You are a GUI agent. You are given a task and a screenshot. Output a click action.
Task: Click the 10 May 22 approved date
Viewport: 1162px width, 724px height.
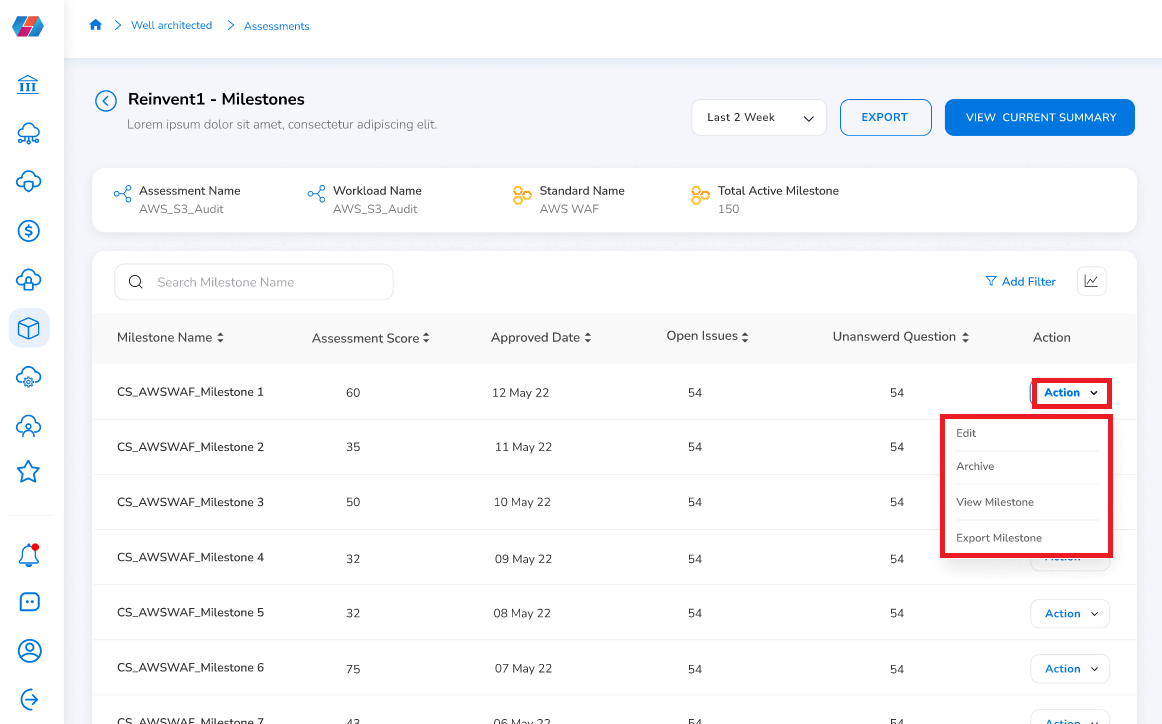coord(522,502)
